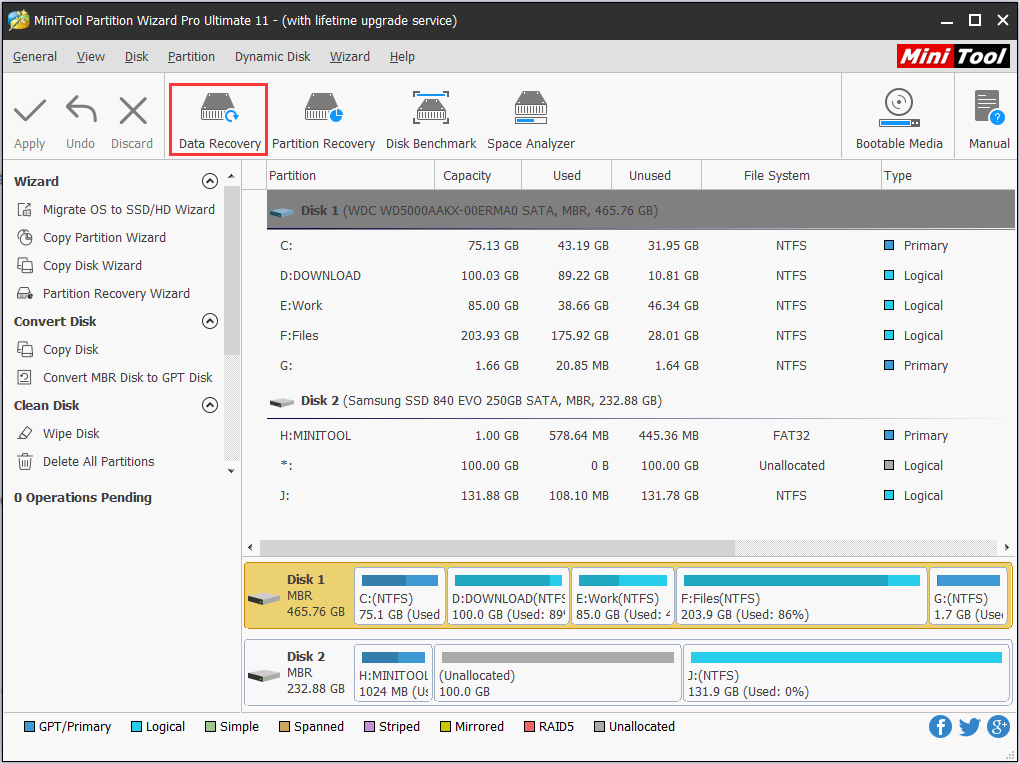Sort by Used column header

[567, 176]
